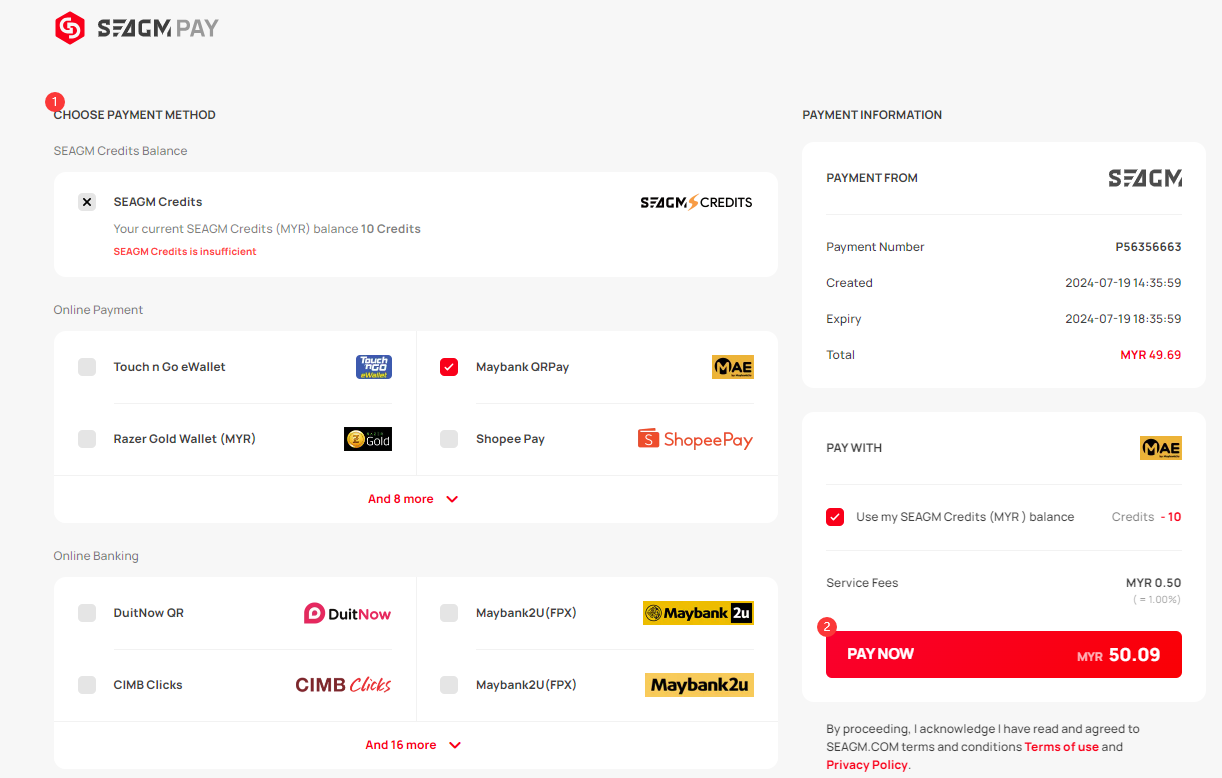Click the total amount MYR 49.69
1222x778 pixels.
coord(1151,355)
